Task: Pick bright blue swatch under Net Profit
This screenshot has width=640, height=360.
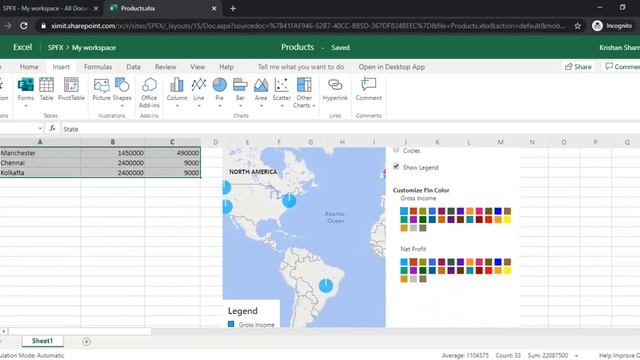Action: coord(498,262)
